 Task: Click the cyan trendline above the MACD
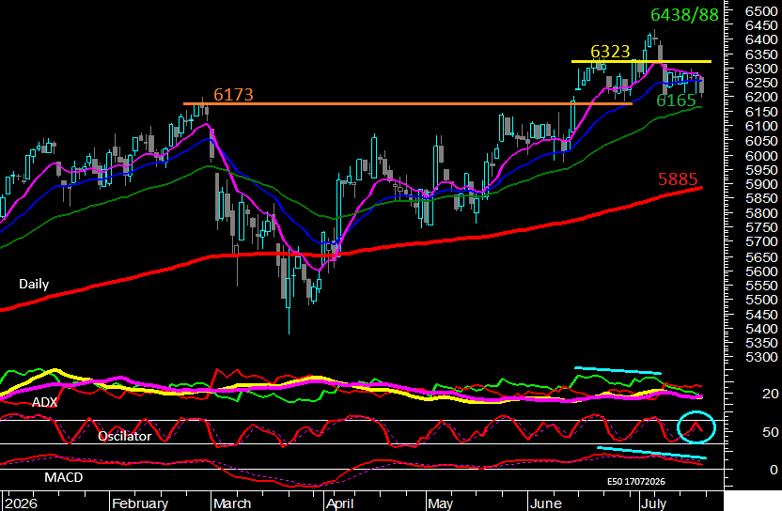point(651,453)
